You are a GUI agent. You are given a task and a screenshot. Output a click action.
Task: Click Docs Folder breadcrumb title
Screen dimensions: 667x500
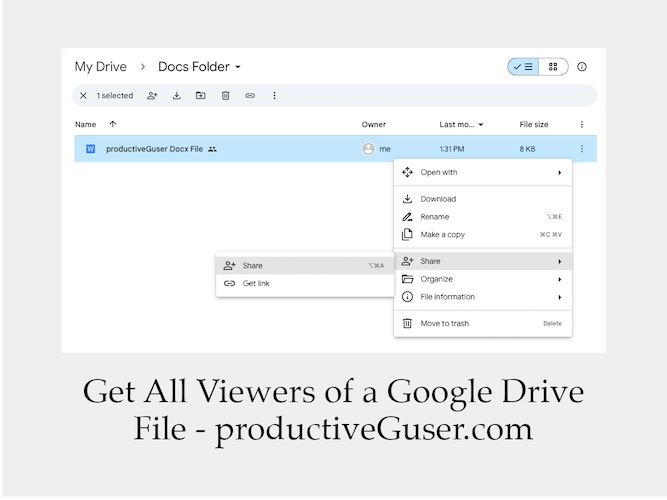[x=194, y=67]
